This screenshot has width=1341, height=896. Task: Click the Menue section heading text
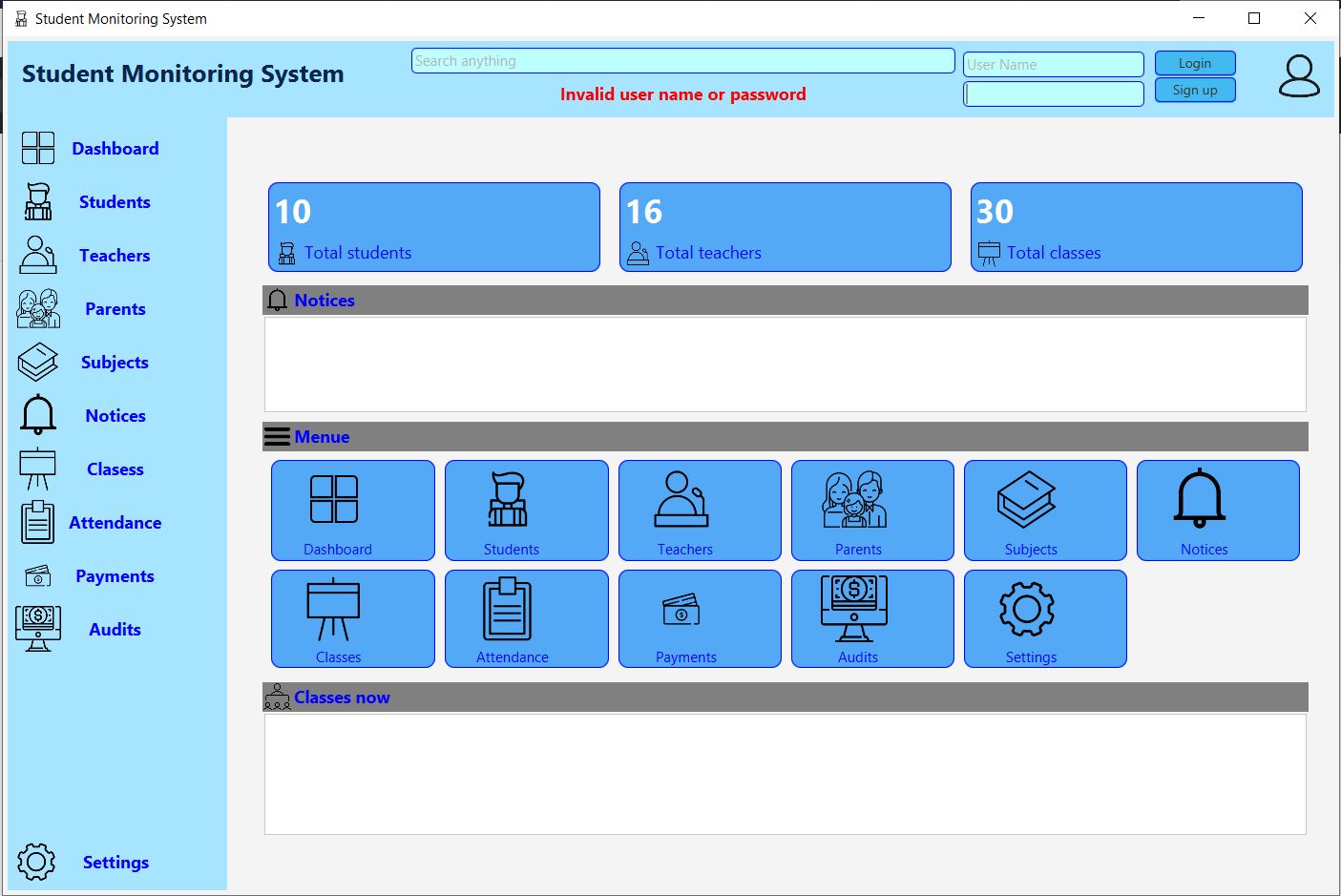point(323,437)
